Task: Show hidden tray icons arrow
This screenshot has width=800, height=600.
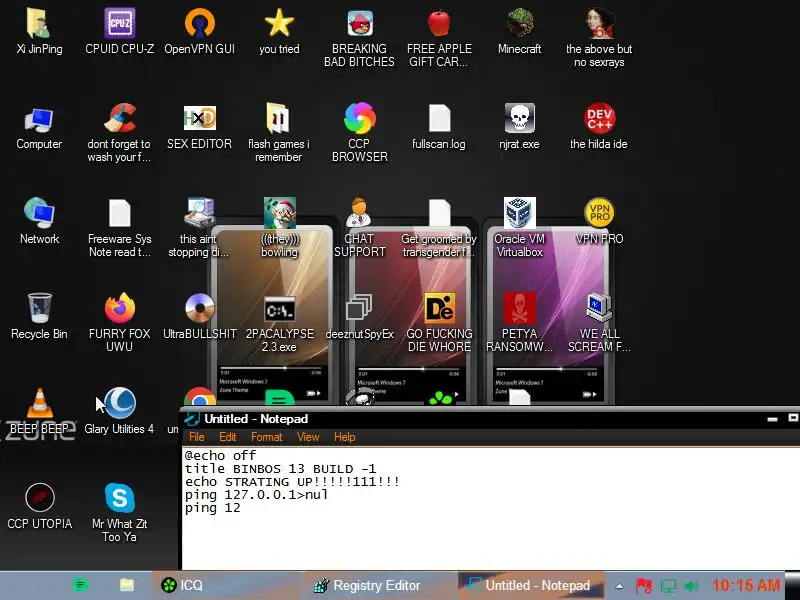Action: [619, 586]
